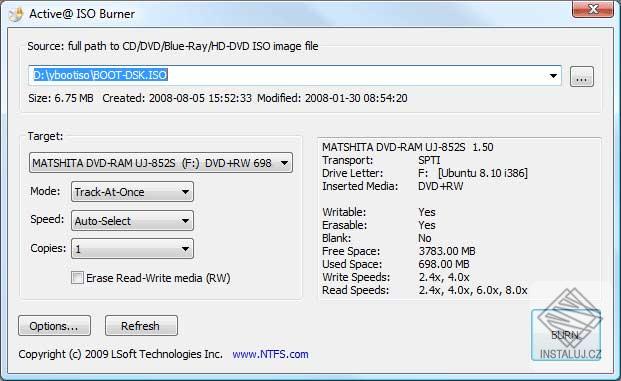
Task: Click the Used Space value 698.00 MB
Action: (444, 264)
